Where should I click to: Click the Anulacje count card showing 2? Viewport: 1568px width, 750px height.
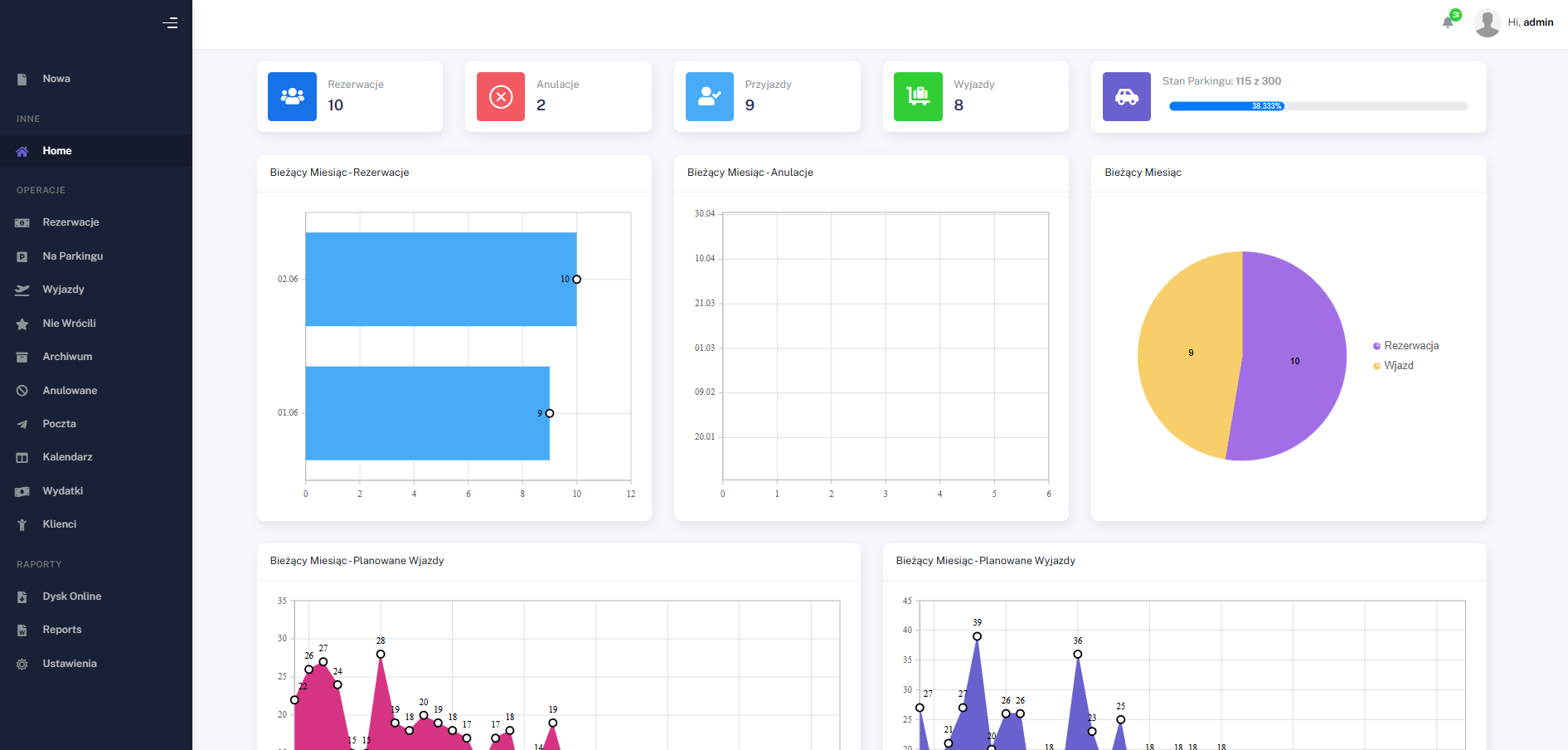click(558, 96)
